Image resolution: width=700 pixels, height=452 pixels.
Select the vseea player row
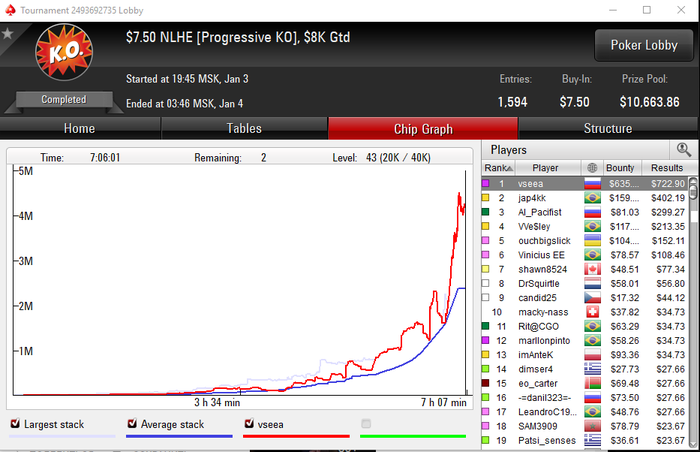coord(585,184)
